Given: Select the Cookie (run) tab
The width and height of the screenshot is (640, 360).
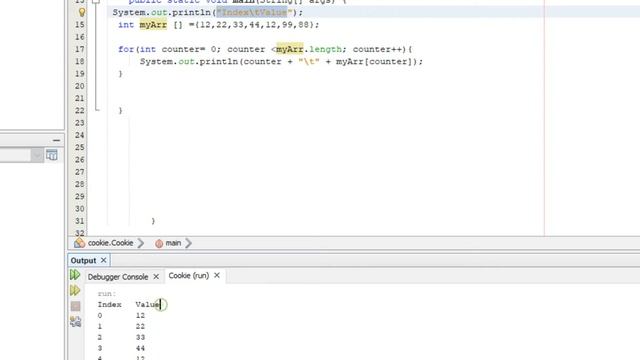Looking at the screenshot, I should [189, 276].
